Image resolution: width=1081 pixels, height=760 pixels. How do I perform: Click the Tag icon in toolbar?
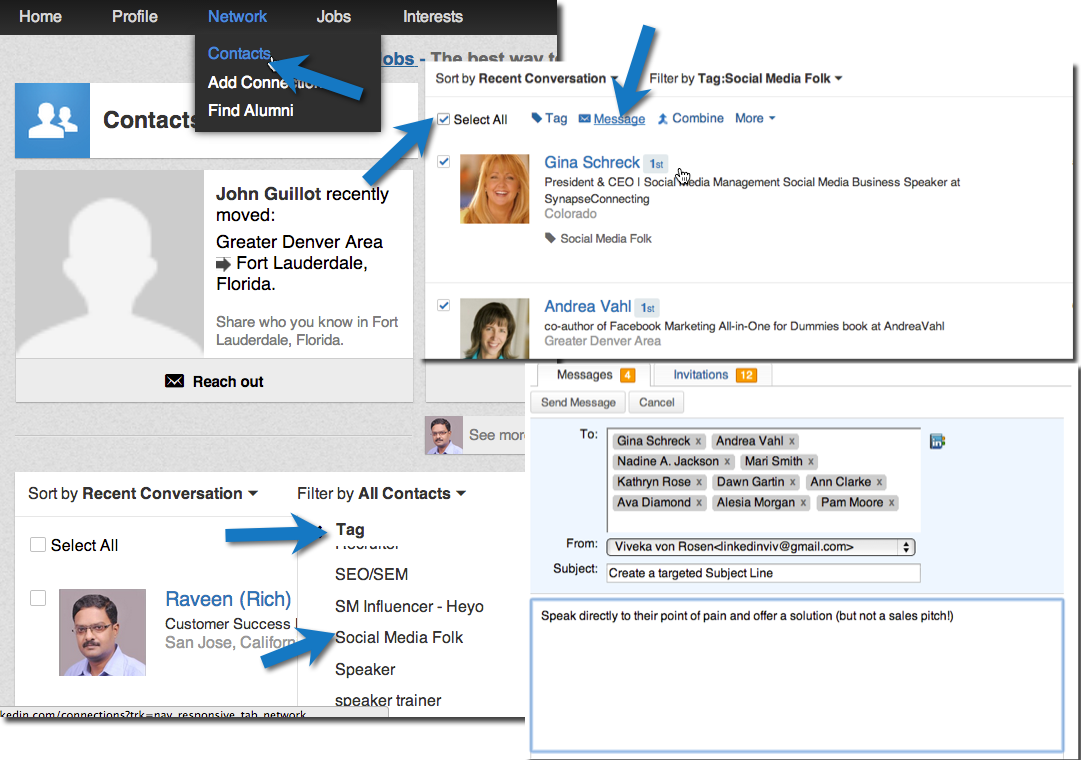pos(536,118)
